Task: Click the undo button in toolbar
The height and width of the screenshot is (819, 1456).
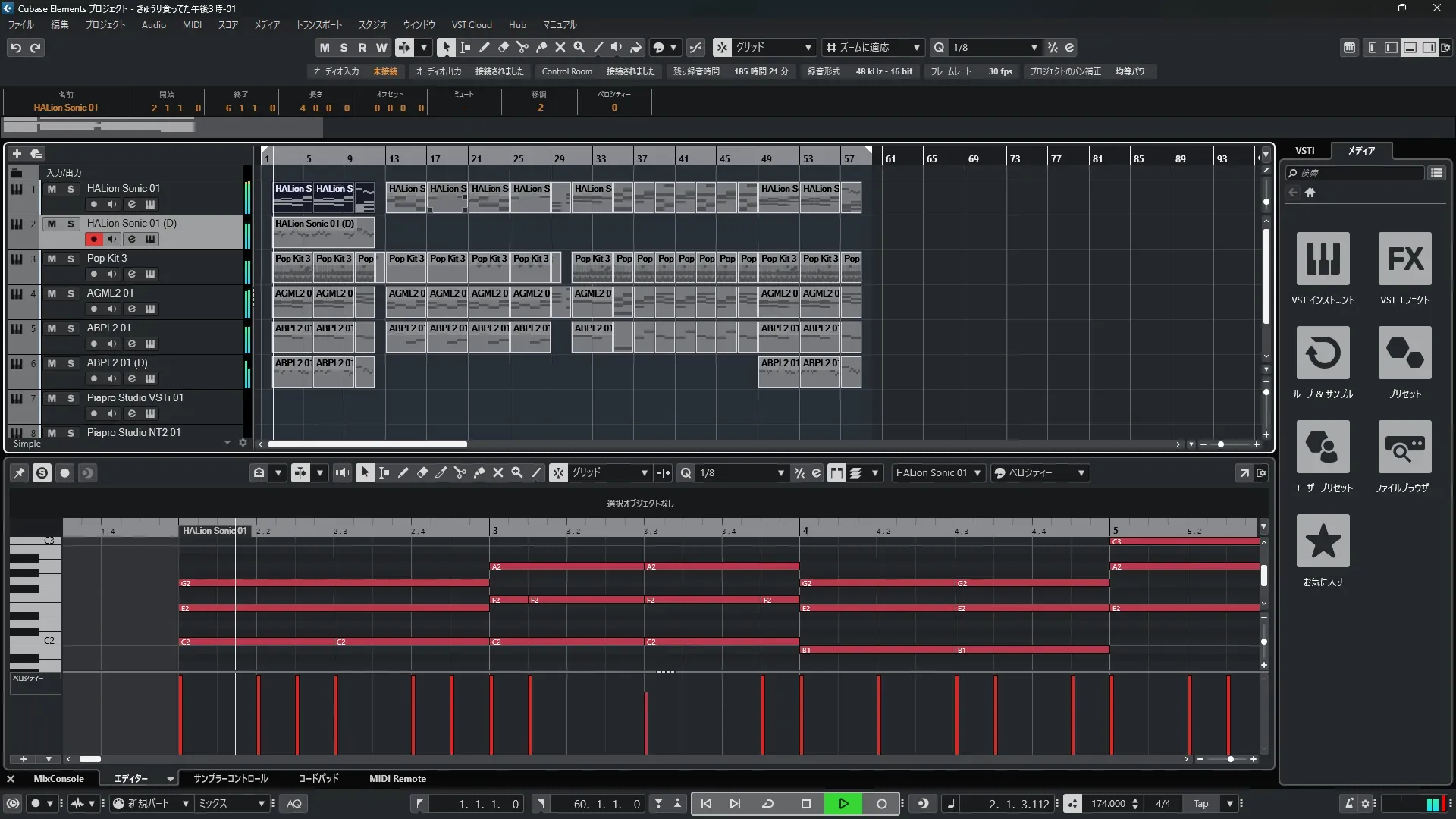Action: [x=16, y=48]
